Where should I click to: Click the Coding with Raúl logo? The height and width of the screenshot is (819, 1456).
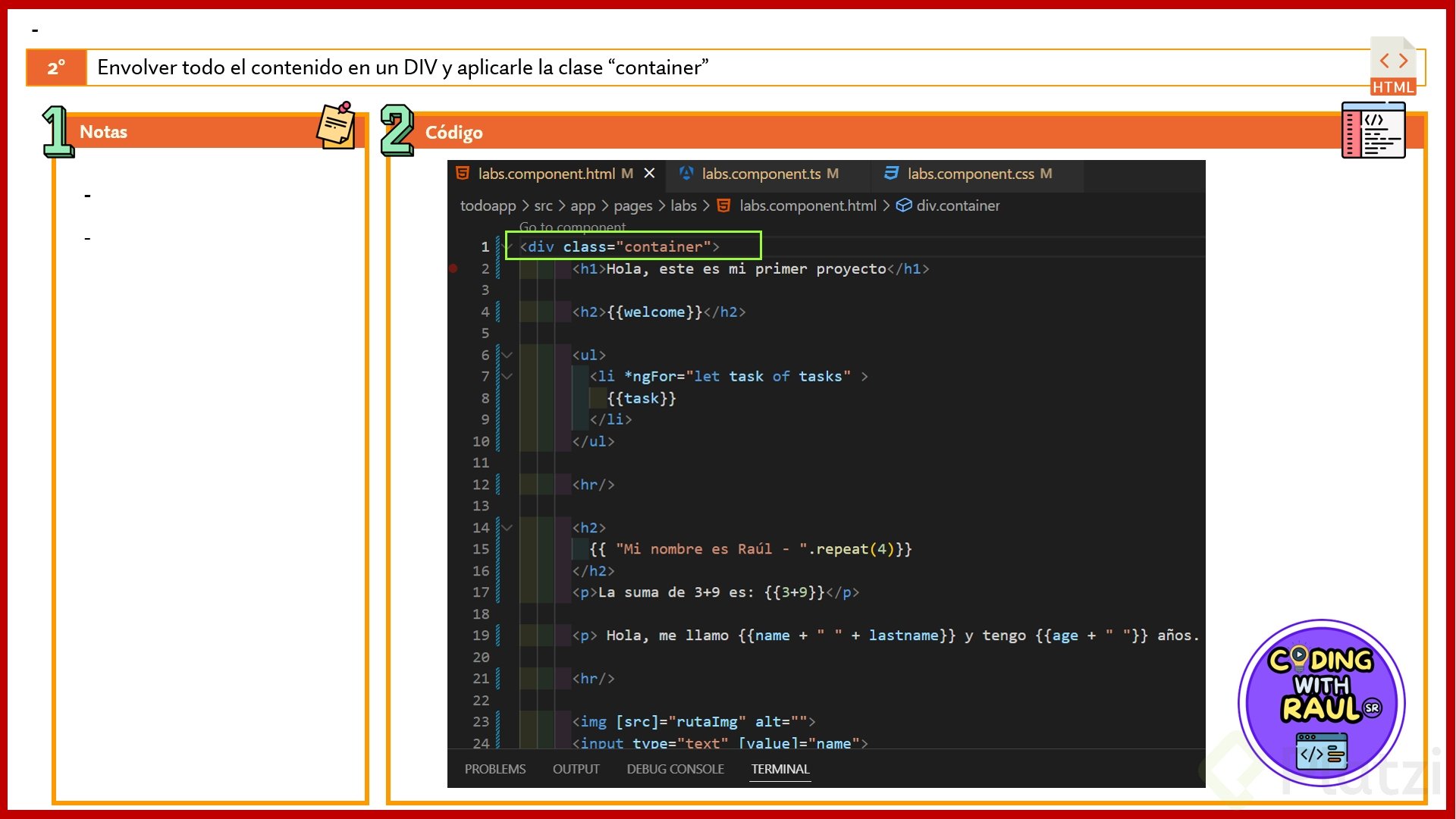click(x=1321, y=702)
